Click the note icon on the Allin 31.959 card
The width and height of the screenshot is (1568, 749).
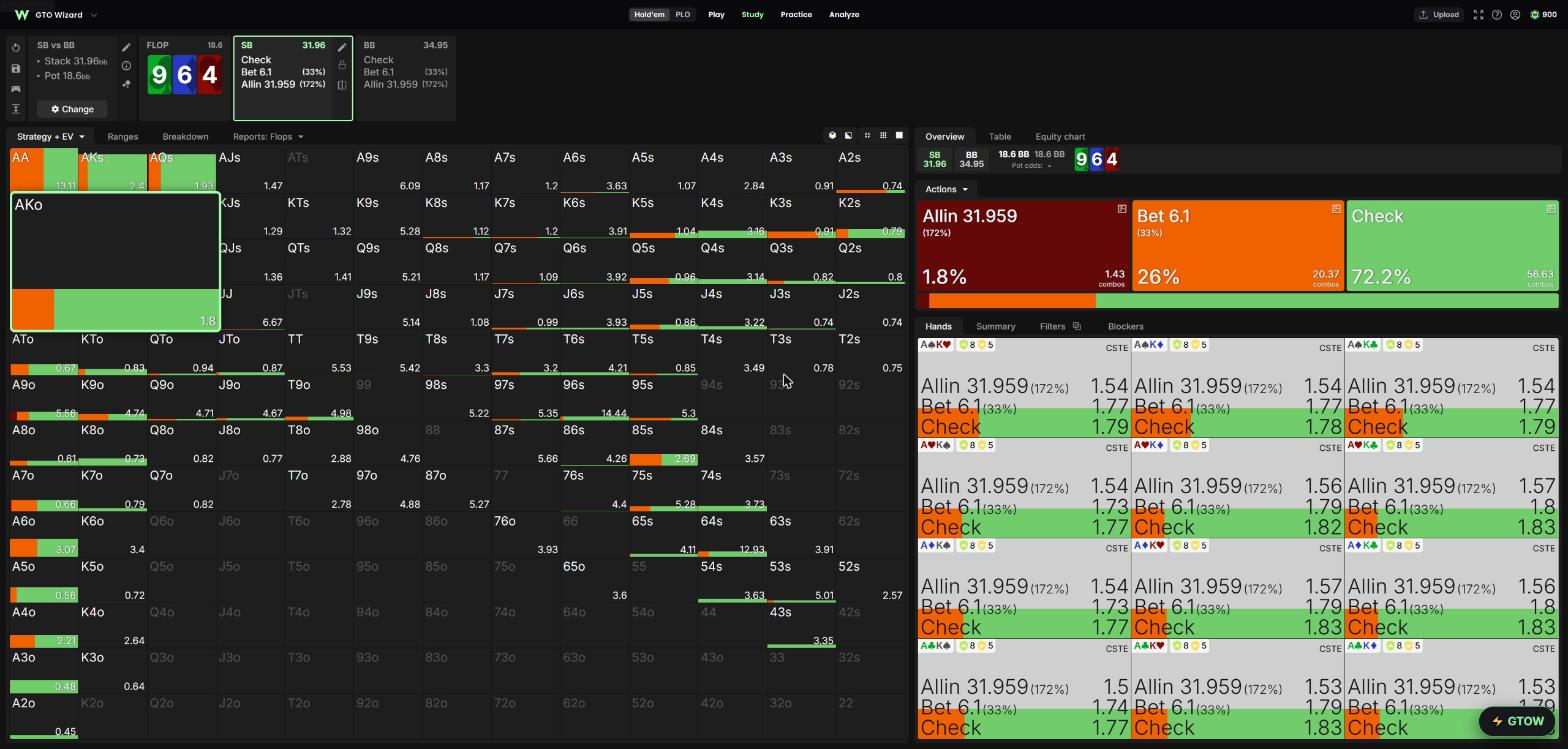pyautogui.click(x=1122, y=209)
